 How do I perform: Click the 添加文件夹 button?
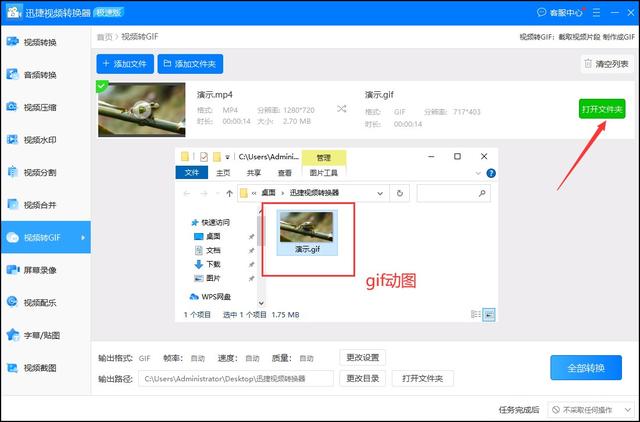190,64
